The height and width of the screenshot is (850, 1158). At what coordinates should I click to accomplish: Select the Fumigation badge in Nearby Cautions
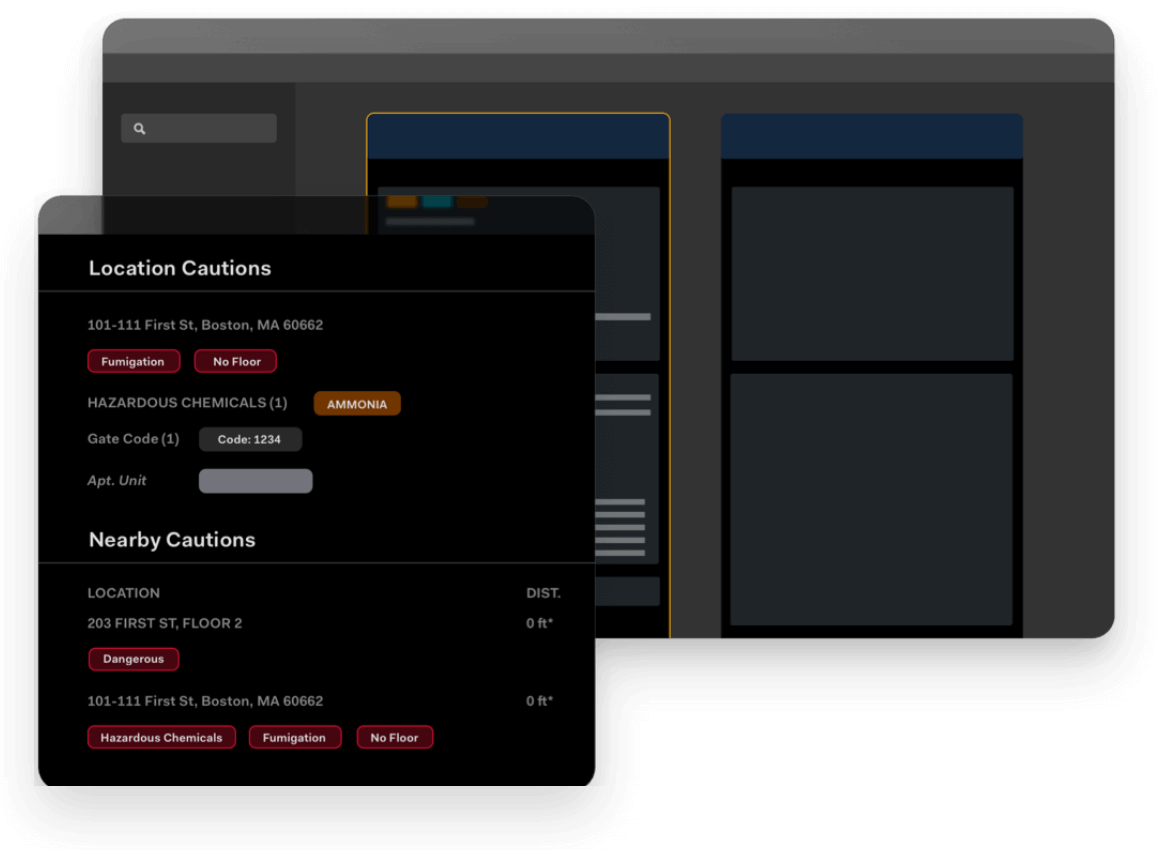pyautogui.click(x=295, y=737)
